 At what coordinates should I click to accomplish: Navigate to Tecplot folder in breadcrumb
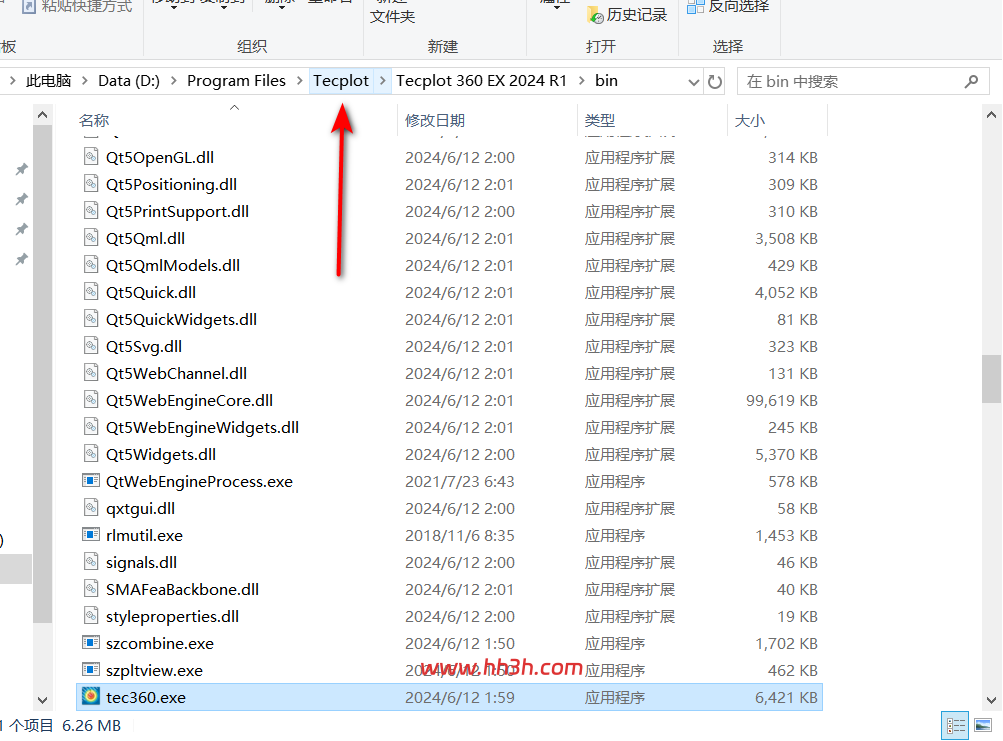pos(341,81)
